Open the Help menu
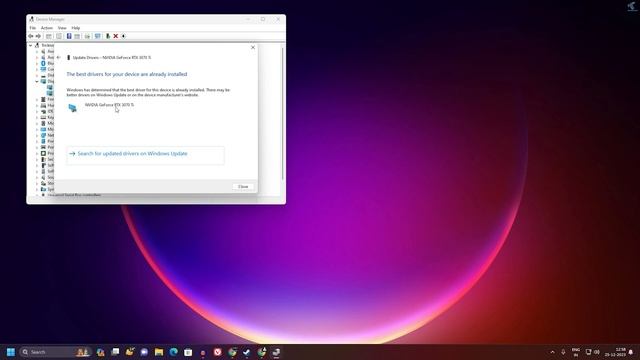The image size is (640, 360). pyautogui.click(x=76, y=28)
